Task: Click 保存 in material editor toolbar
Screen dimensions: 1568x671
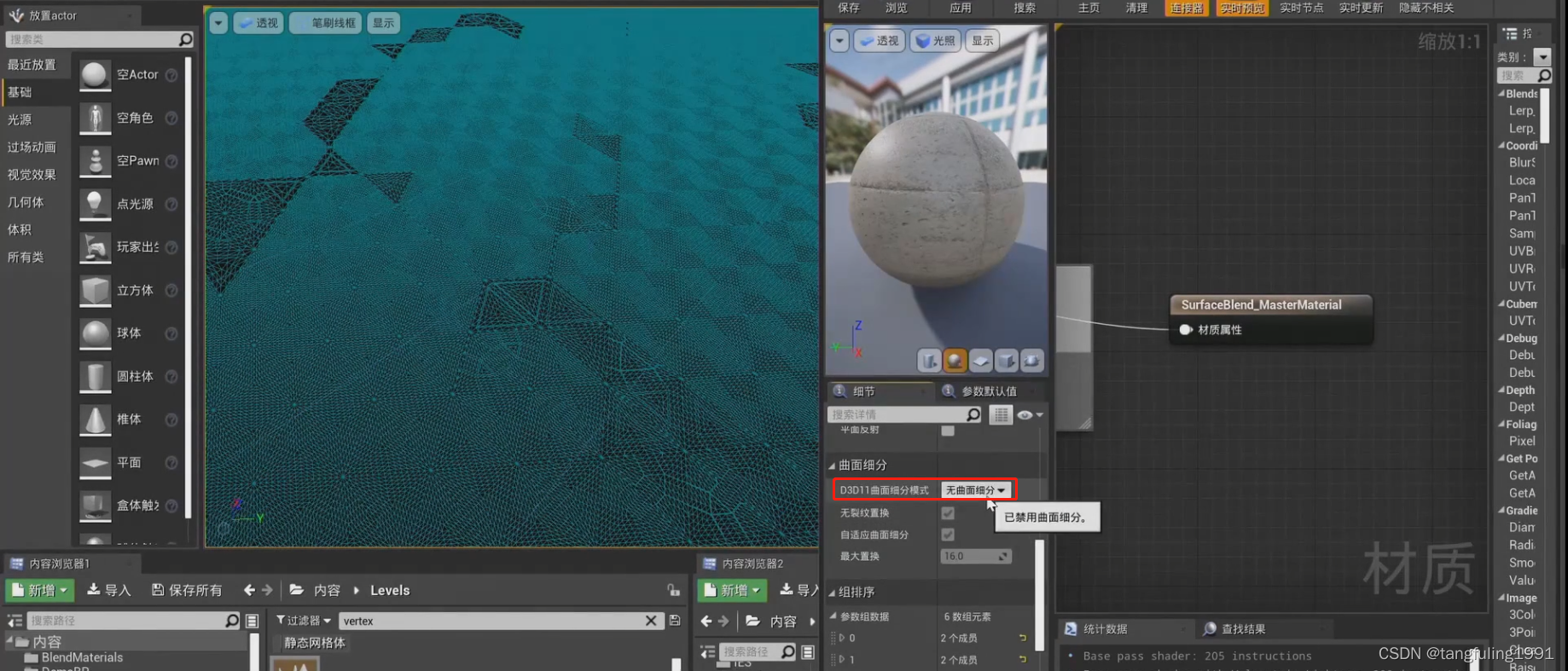Action: (849, 8)
